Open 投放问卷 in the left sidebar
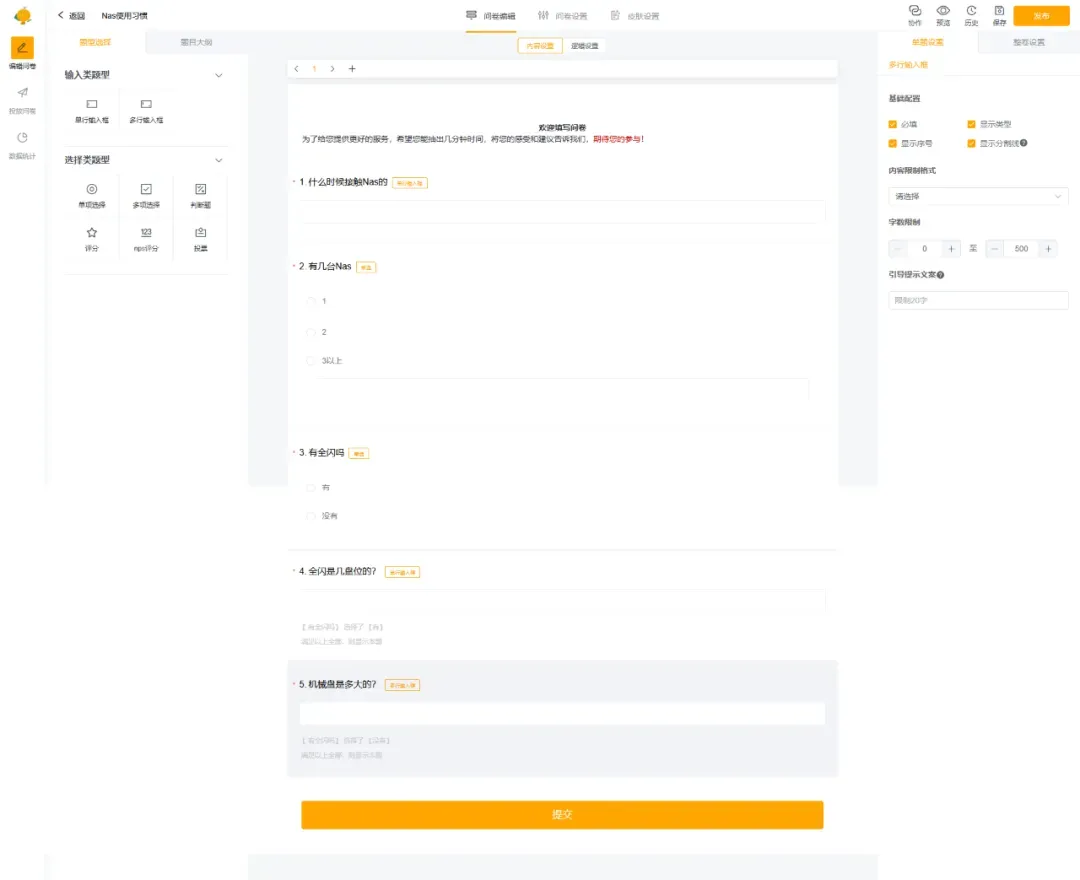 click(22, 98)
